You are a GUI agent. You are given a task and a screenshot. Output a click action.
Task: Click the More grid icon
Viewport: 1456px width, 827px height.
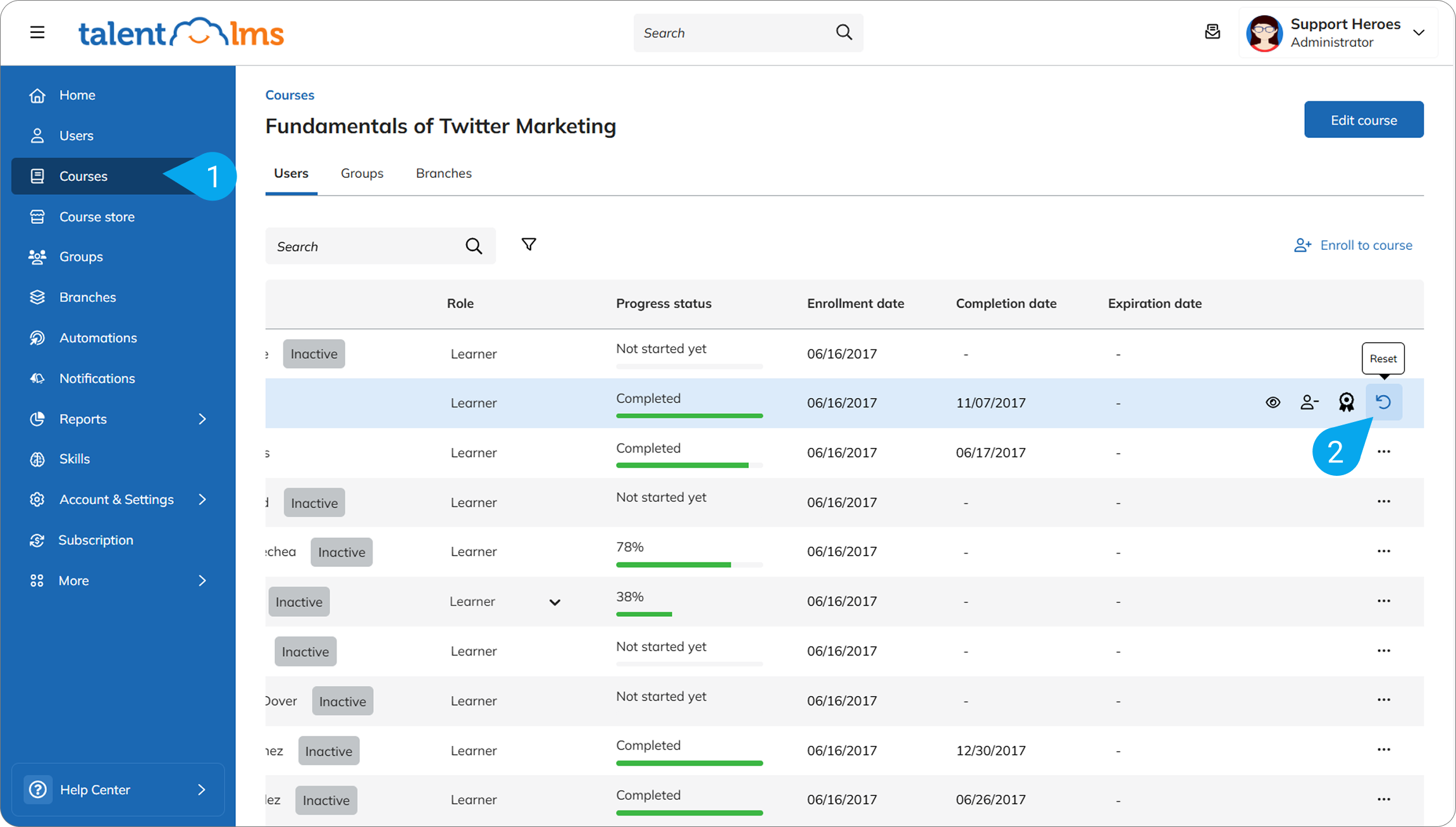[37, 580]
